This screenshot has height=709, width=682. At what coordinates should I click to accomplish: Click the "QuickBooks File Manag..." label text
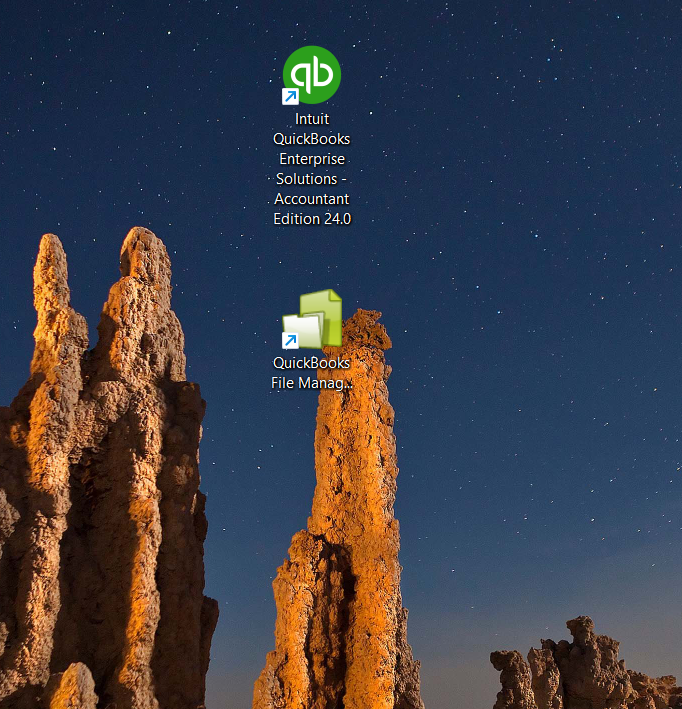312,373
